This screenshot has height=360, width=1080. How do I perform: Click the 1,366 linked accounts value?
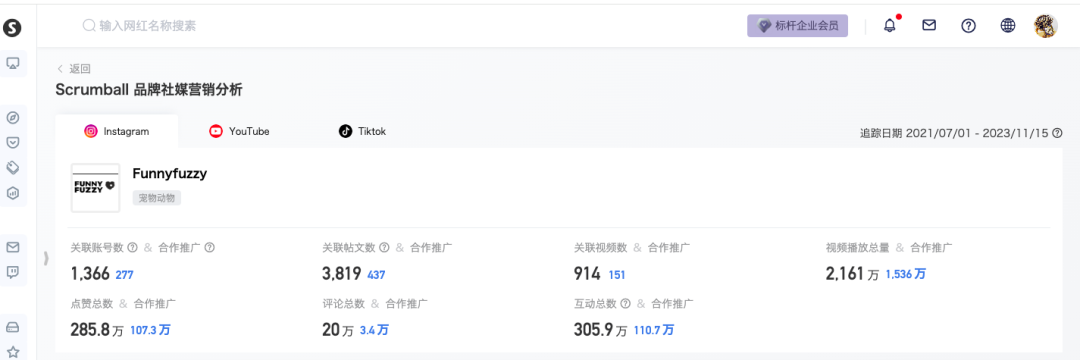[x=90, y=274]
